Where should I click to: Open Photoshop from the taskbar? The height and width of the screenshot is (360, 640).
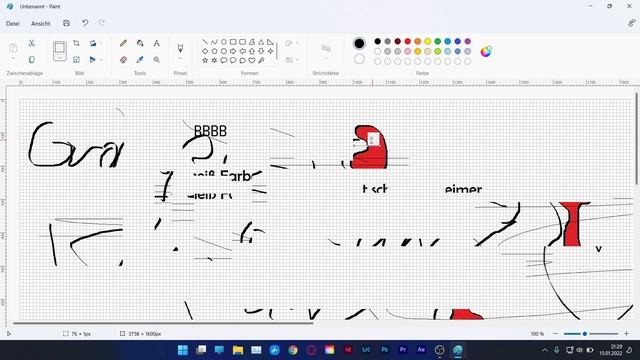[x=384, y=350]
